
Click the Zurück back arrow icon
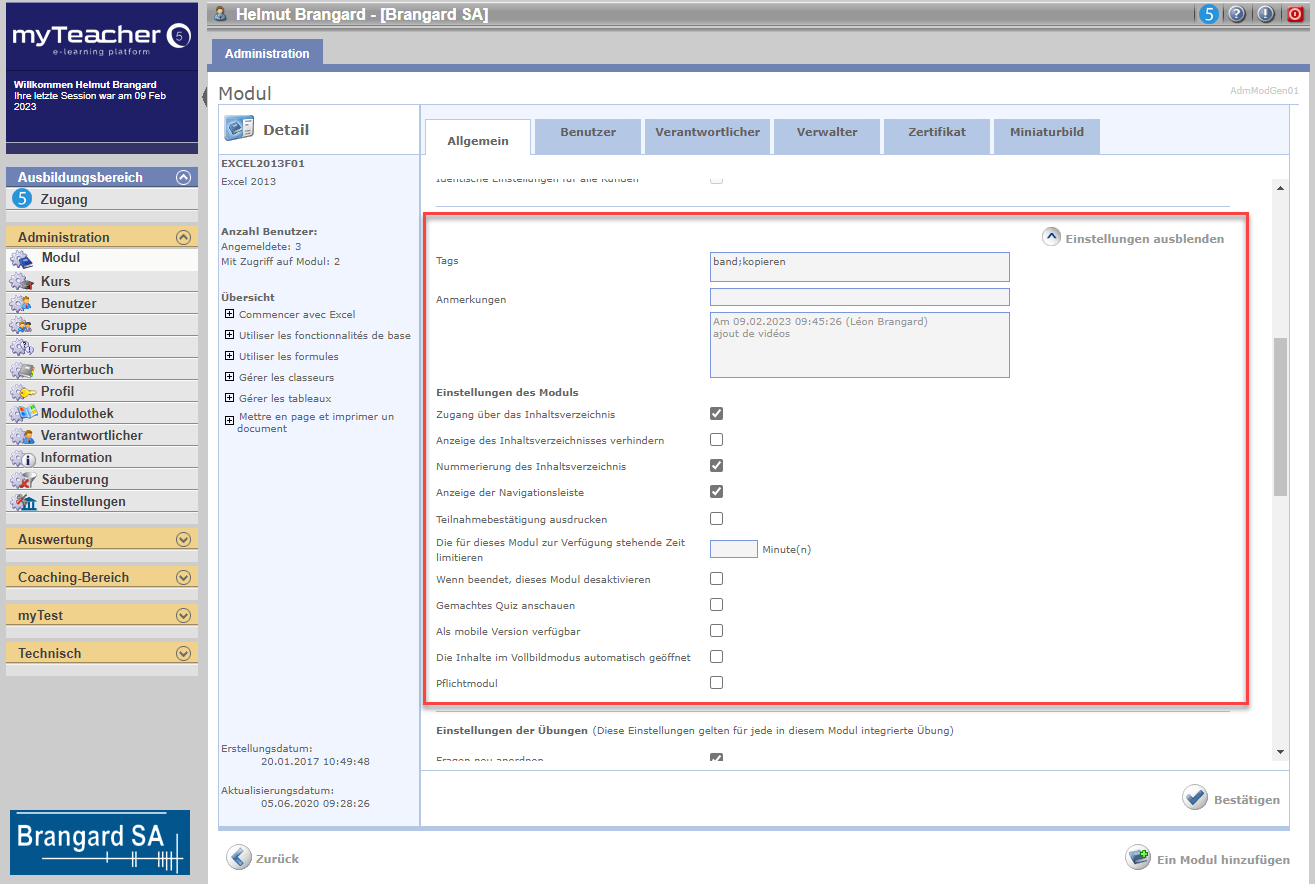pos(239,858)
